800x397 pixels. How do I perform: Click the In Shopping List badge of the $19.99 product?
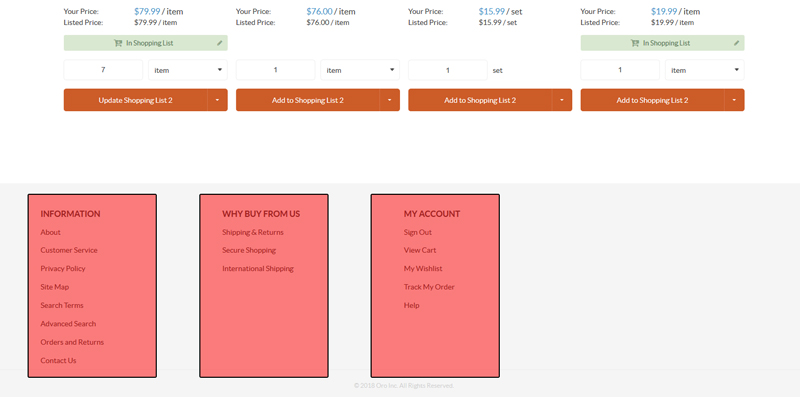point(662,43)
